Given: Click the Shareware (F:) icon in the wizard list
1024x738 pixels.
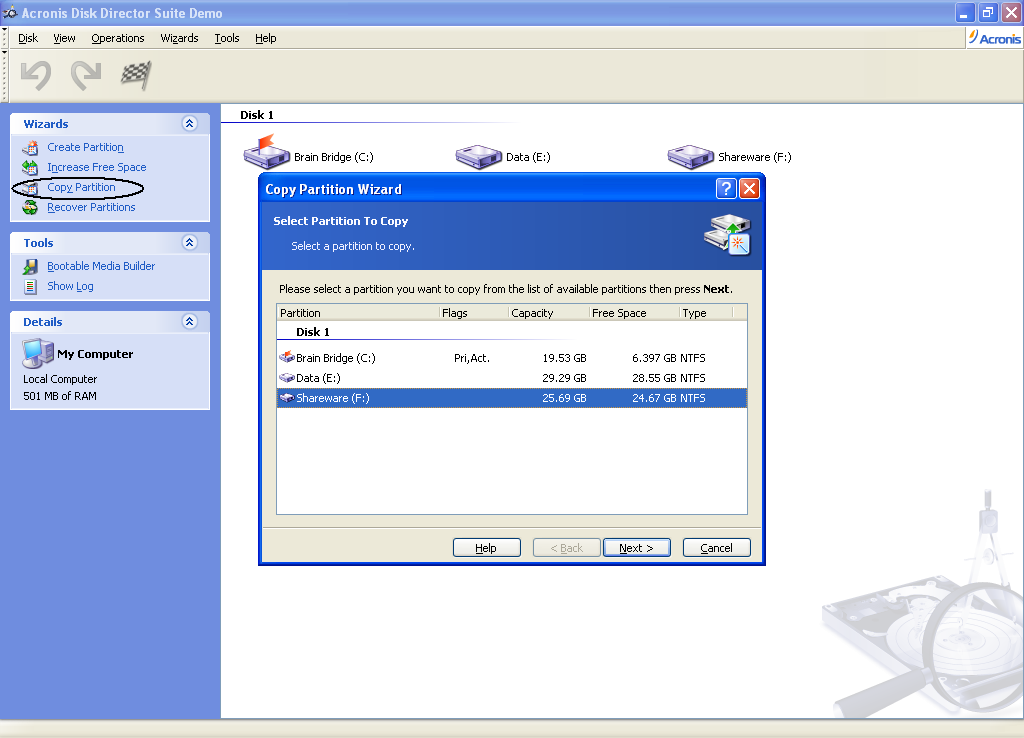Looking at the screenshot, I should [287, 398].
